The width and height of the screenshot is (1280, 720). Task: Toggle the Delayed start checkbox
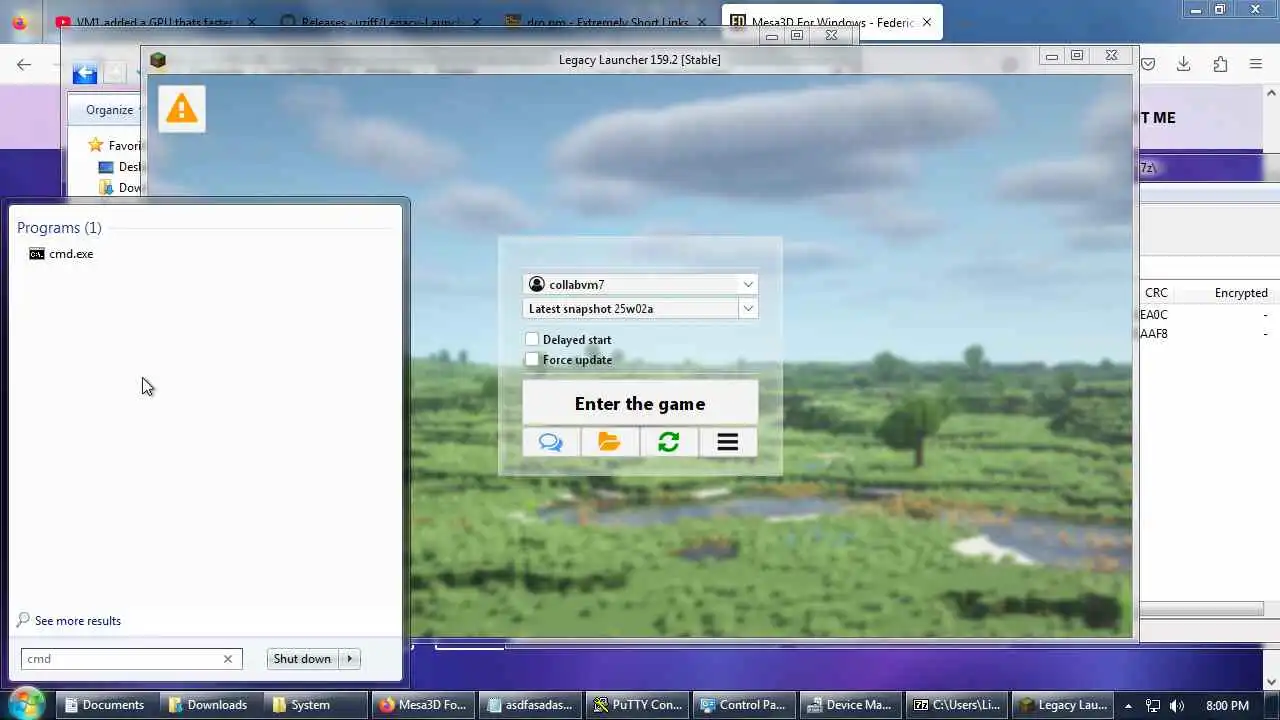532,339
